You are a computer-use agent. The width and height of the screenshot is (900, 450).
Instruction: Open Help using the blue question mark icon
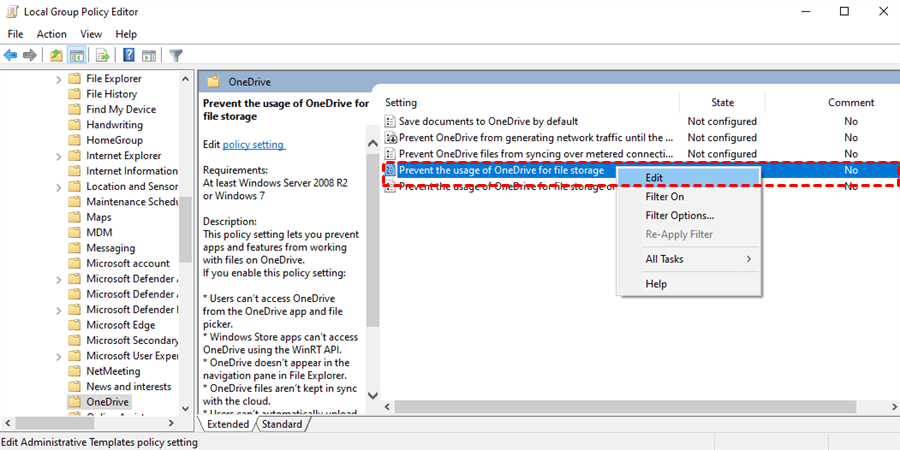tap(129, 55)
